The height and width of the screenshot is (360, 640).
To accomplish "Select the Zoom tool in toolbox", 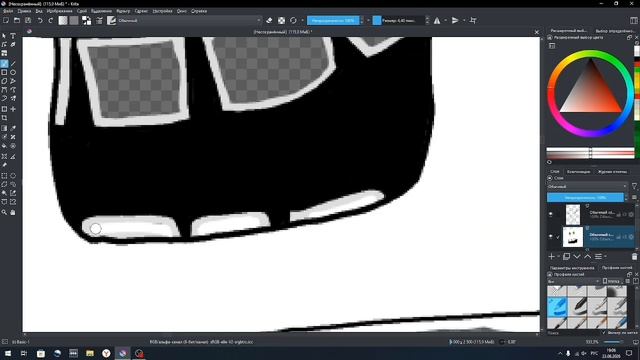I will (x=4, y=212).
